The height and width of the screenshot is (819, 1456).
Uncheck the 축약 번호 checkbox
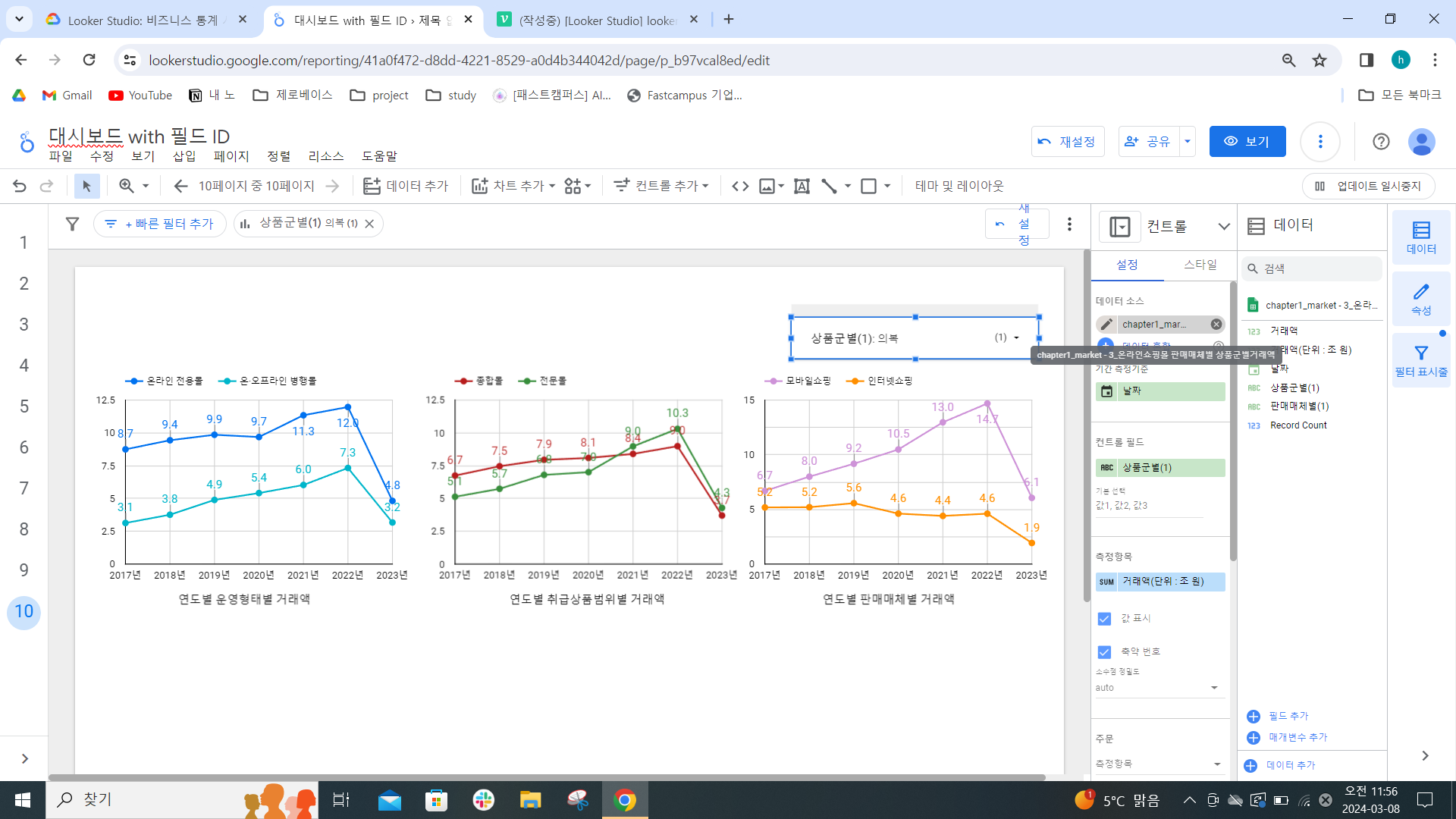1104,652
